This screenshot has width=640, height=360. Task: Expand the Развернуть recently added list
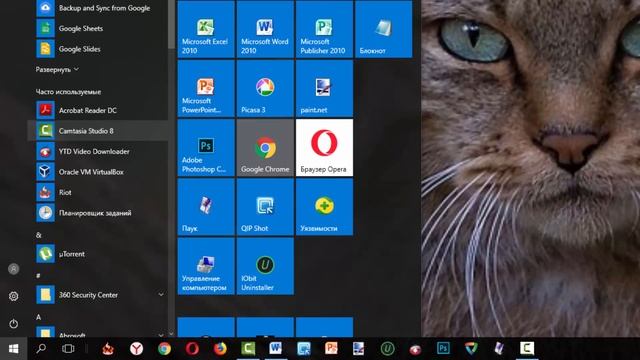point(57,70)
